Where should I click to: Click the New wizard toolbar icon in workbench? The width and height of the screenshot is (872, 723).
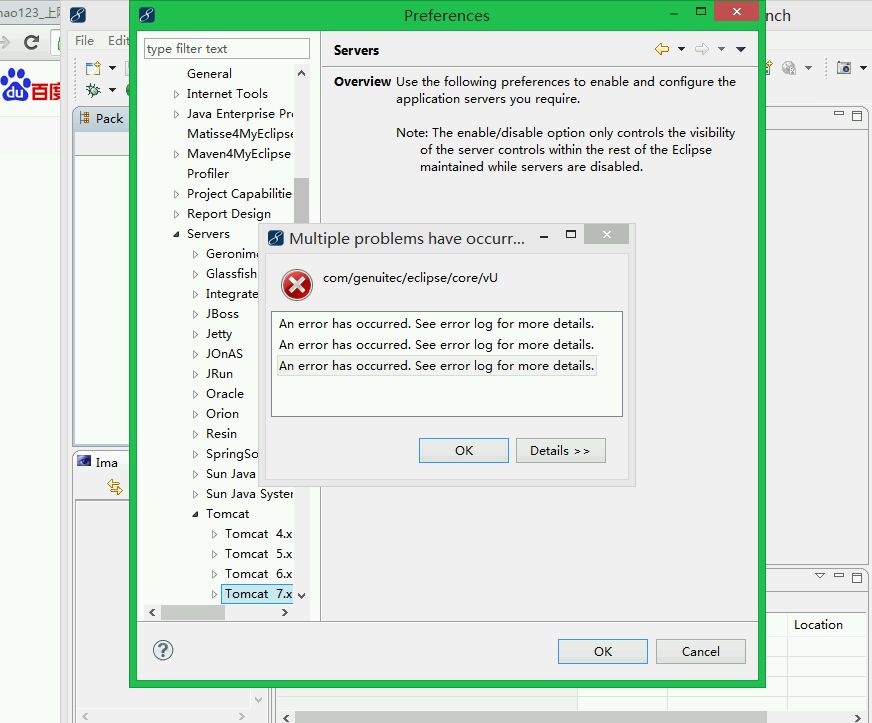[x=93, y=68]
